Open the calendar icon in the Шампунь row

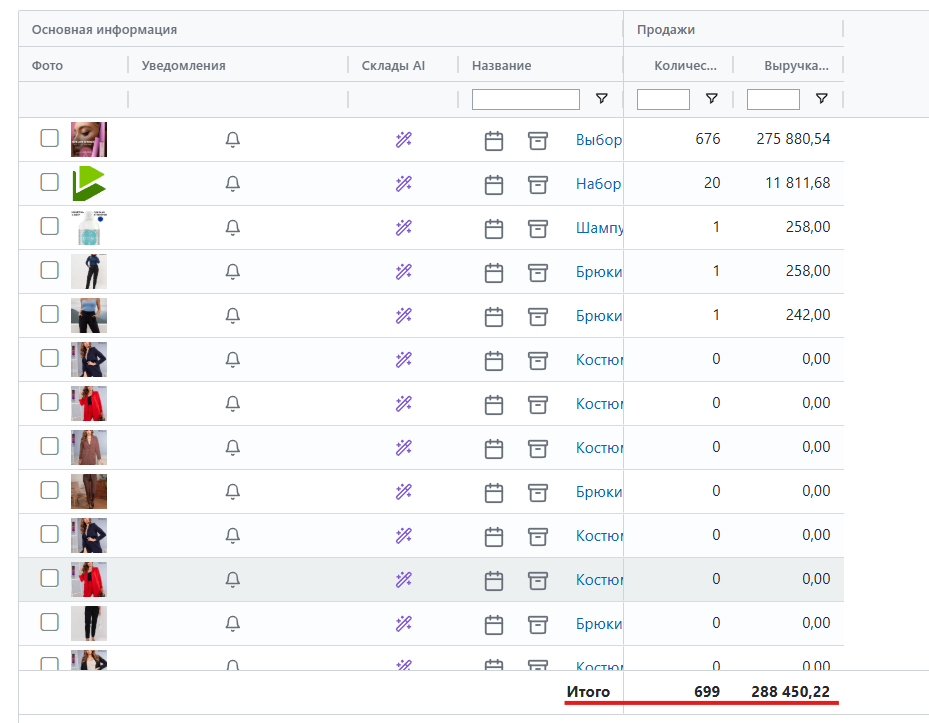494,229
